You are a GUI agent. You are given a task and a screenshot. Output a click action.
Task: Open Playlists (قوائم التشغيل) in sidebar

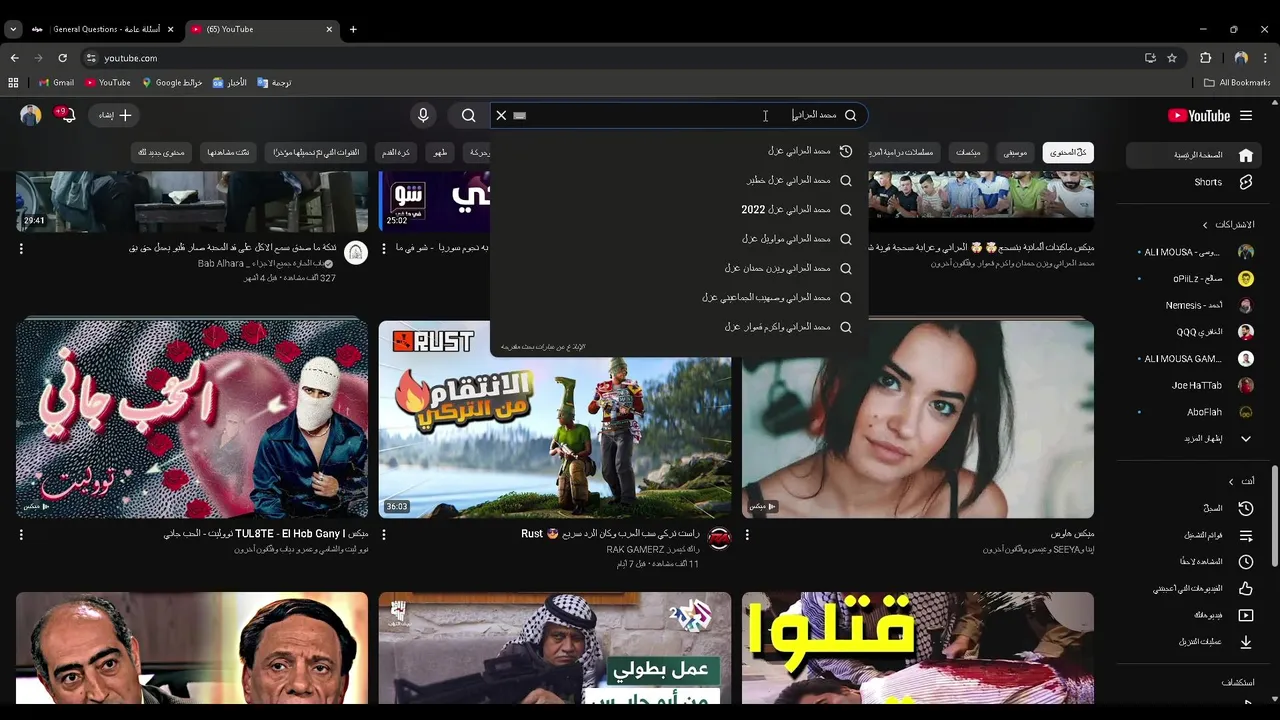(1192, 535)
